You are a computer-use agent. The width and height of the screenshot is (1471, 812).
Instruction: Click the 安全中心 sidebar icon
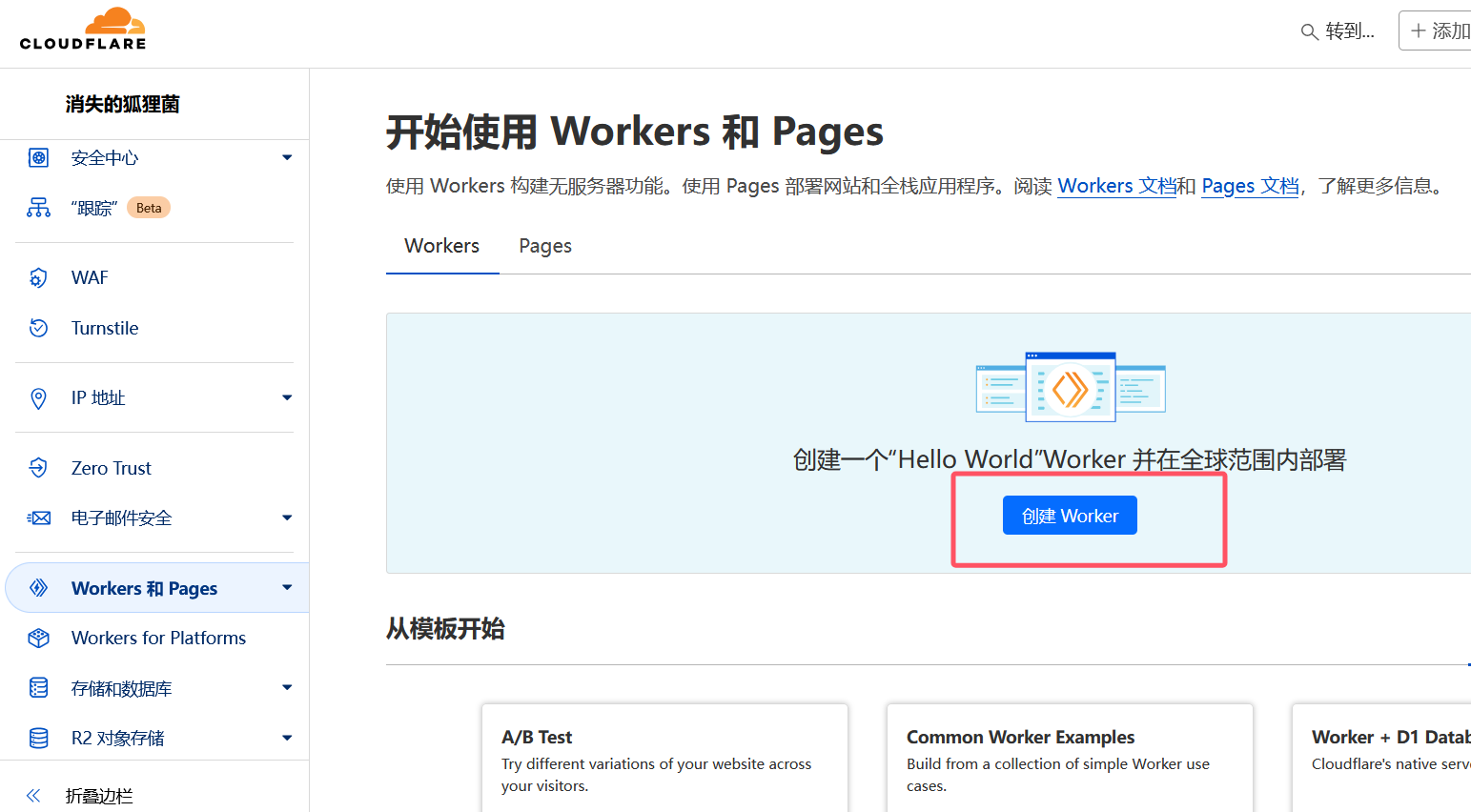pyautogui.click(x=38, y=158)
